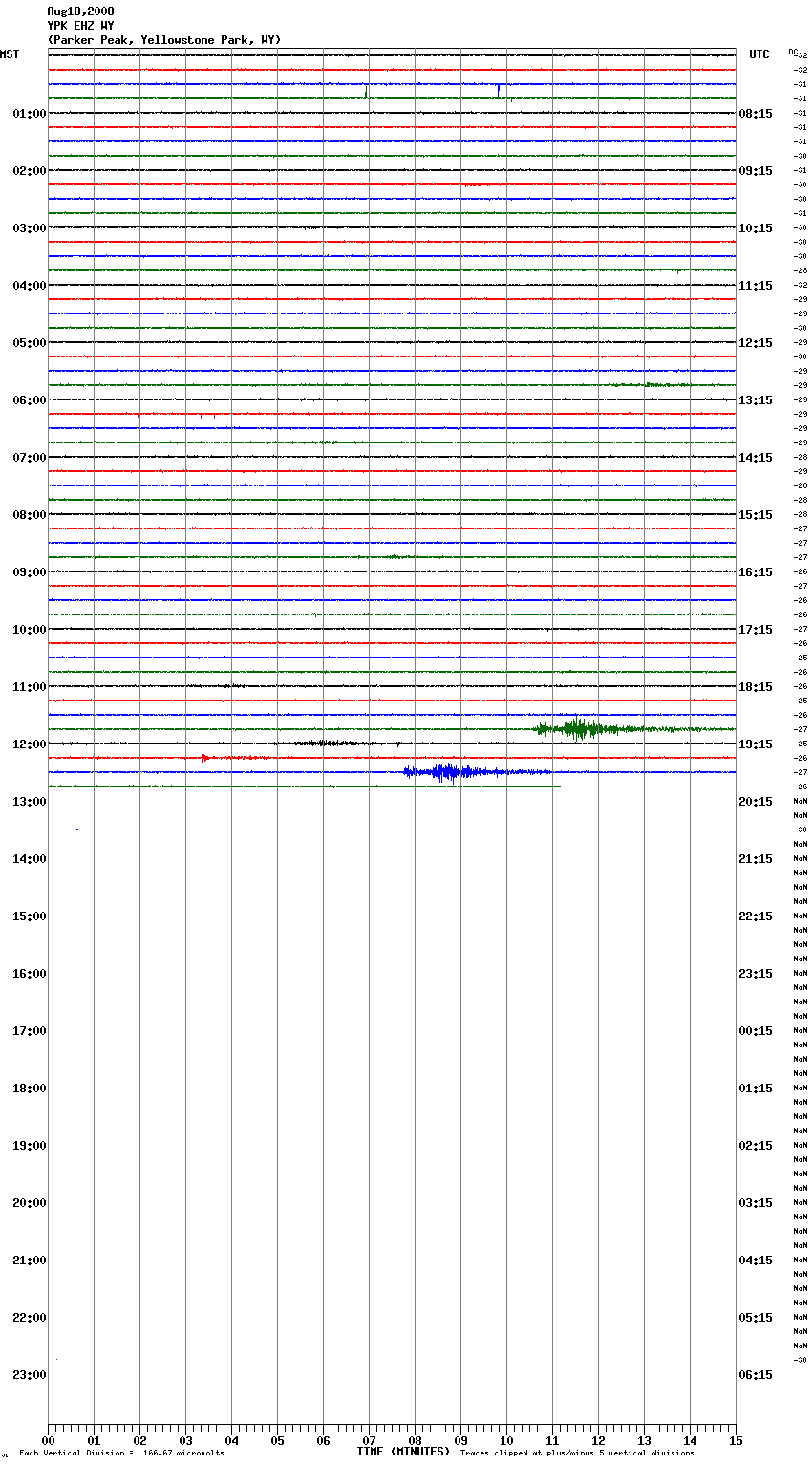Click the UTC time label "19:15"
The image size is (812, 1466).
pos(756,744)
